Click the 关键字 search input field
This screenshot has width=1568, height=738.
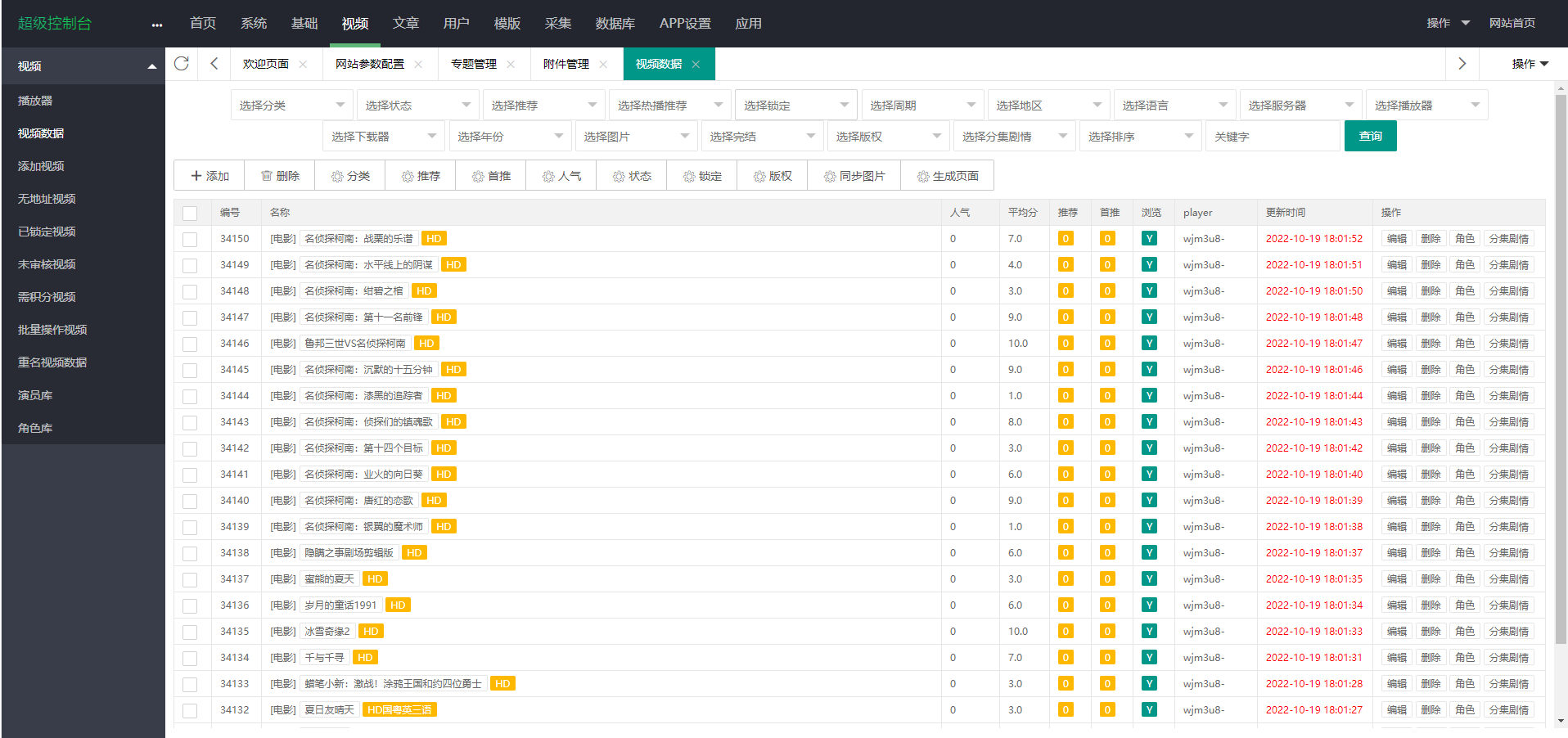pos(1273,137)
